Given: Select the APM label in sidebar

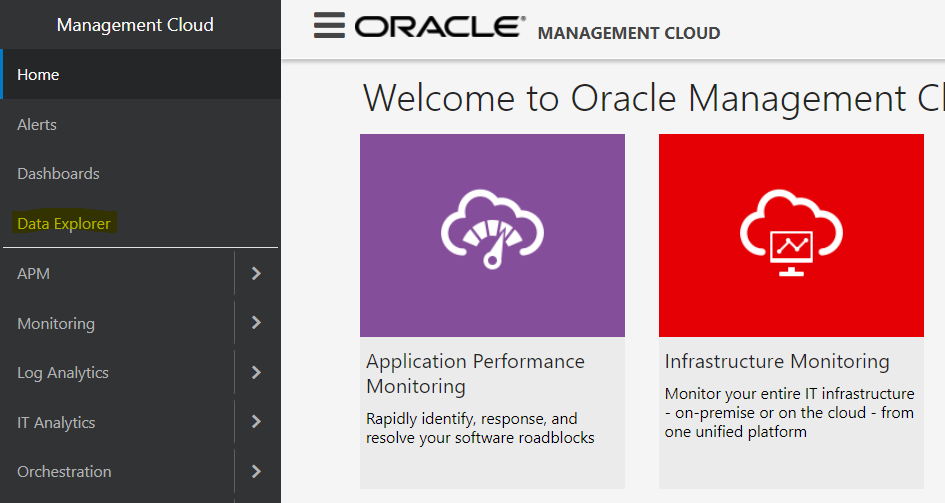Looking at the screenshot, I should [x=33, y=273].
